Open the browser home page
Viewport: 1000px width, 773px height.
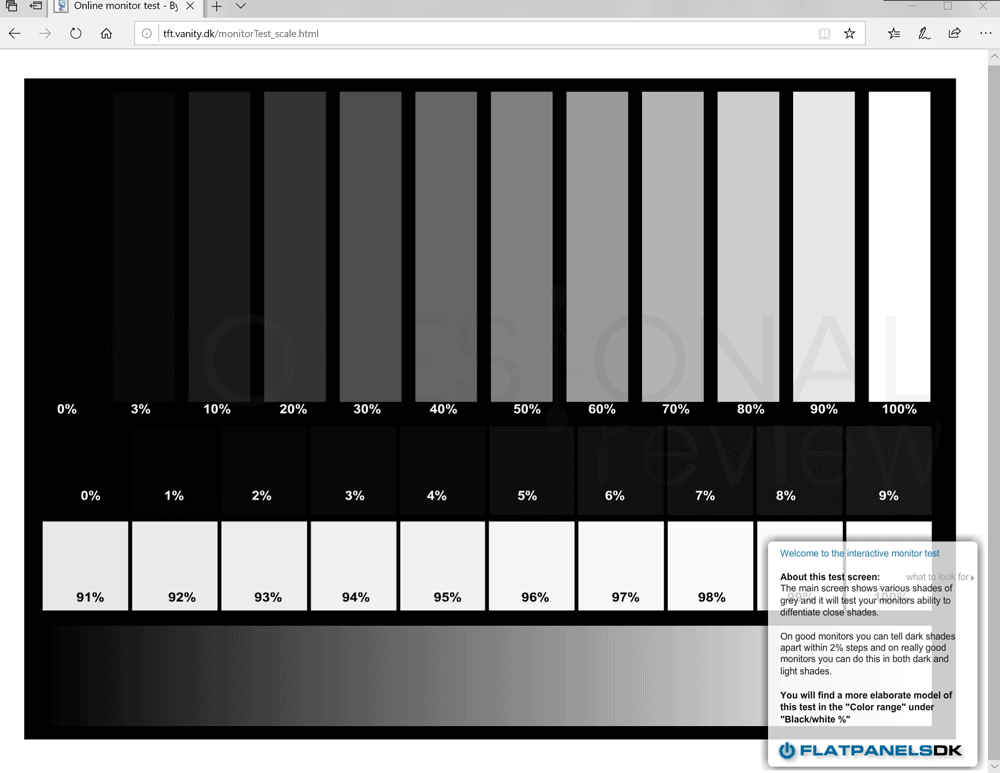(x=107, y=33)
